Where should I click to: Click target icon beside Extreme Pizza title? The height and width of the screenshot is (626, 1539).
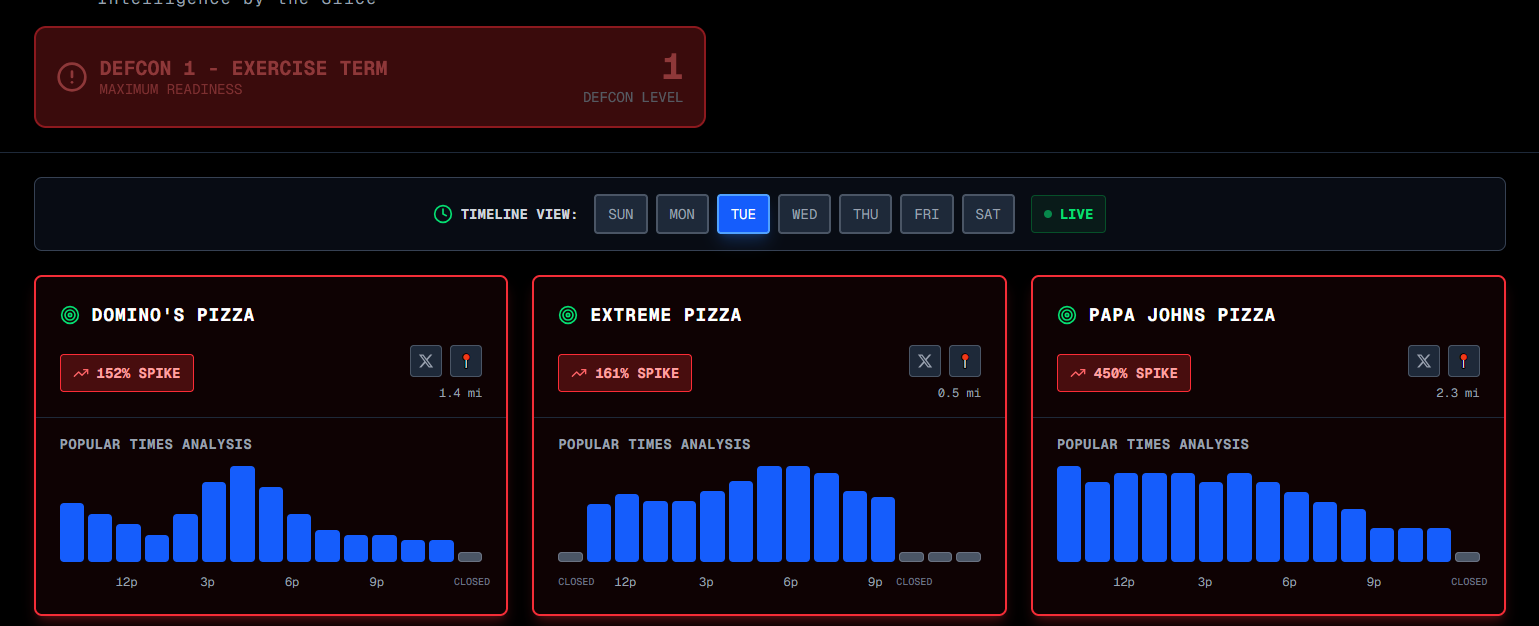(568, 315)
